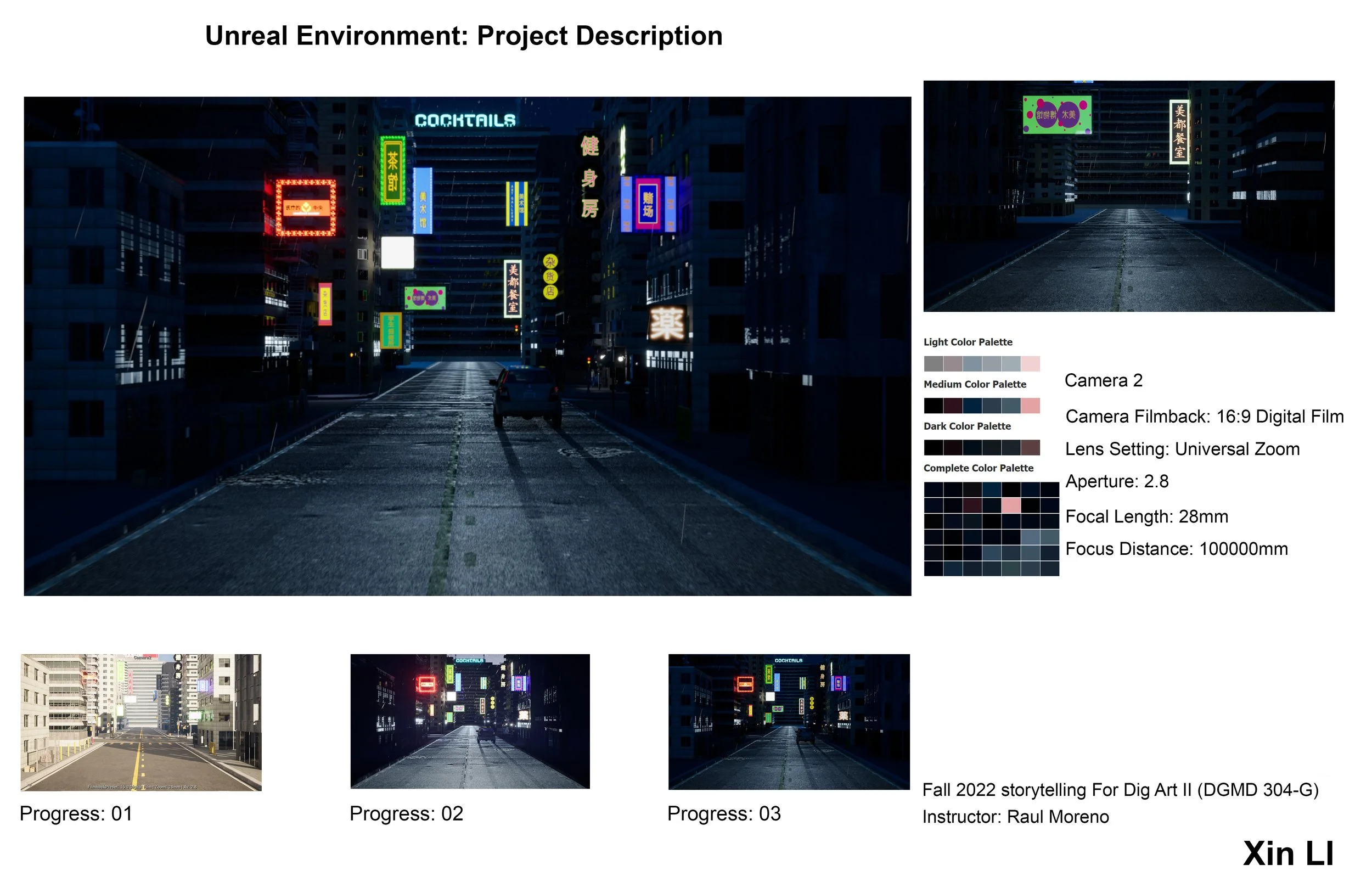1372x888 pixels.
Task: Click the COCKTAILS neon sign in main render
Action: point(465,121)
